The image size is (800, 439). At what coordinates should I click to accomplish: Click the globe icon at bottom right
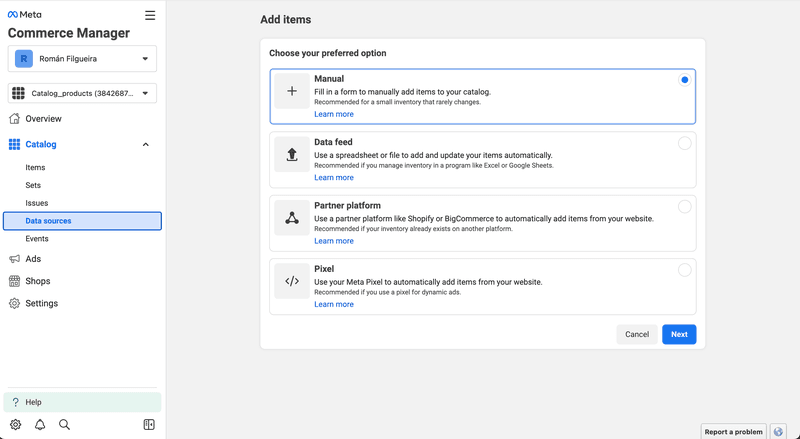point(778,431)
